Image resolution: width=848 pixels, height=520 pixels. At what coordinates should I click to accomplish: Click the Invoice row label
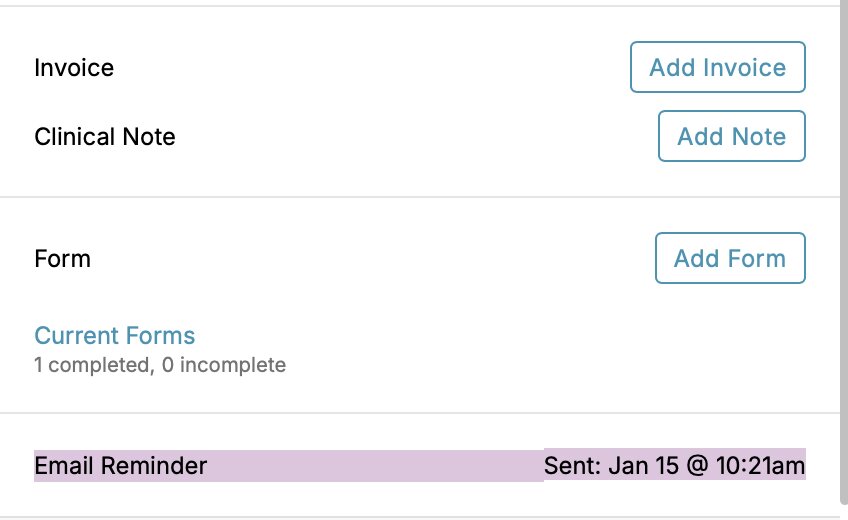click(74, 68)
